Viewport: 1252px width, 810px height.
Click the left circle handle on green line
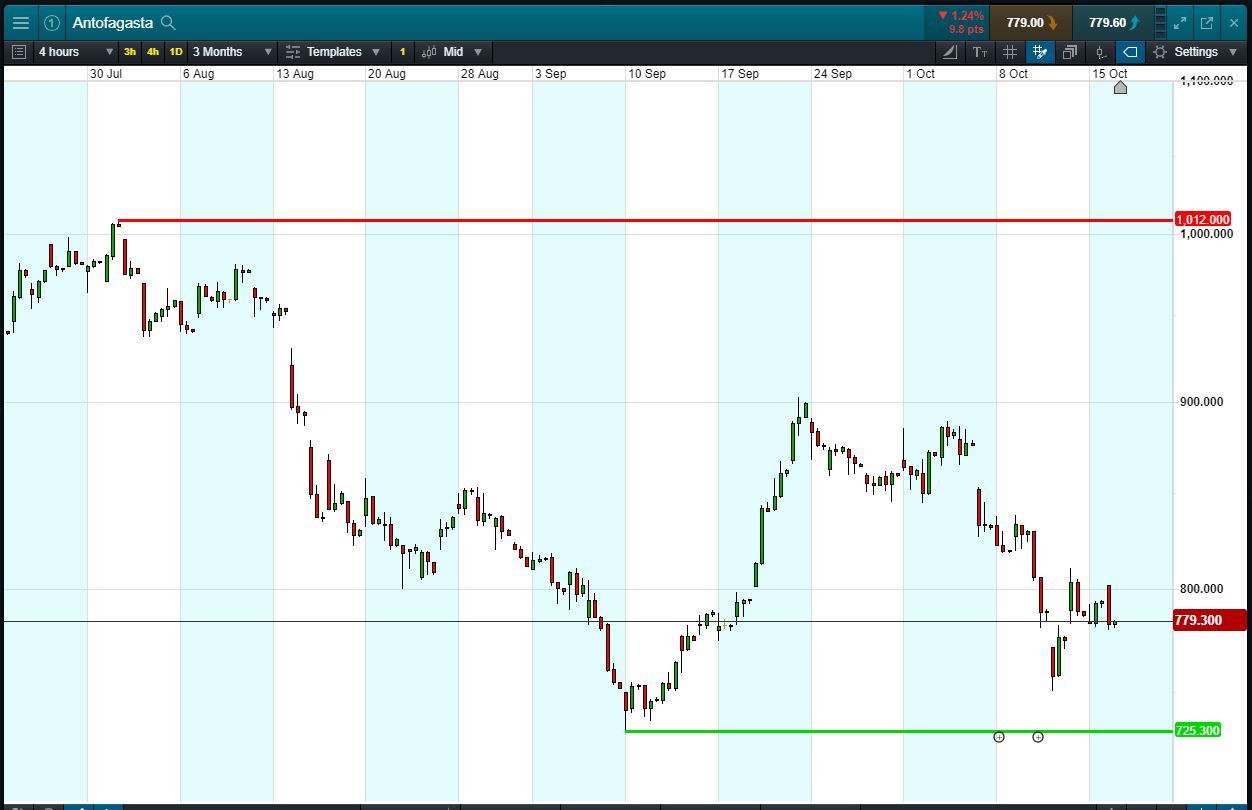pos(998,737)
